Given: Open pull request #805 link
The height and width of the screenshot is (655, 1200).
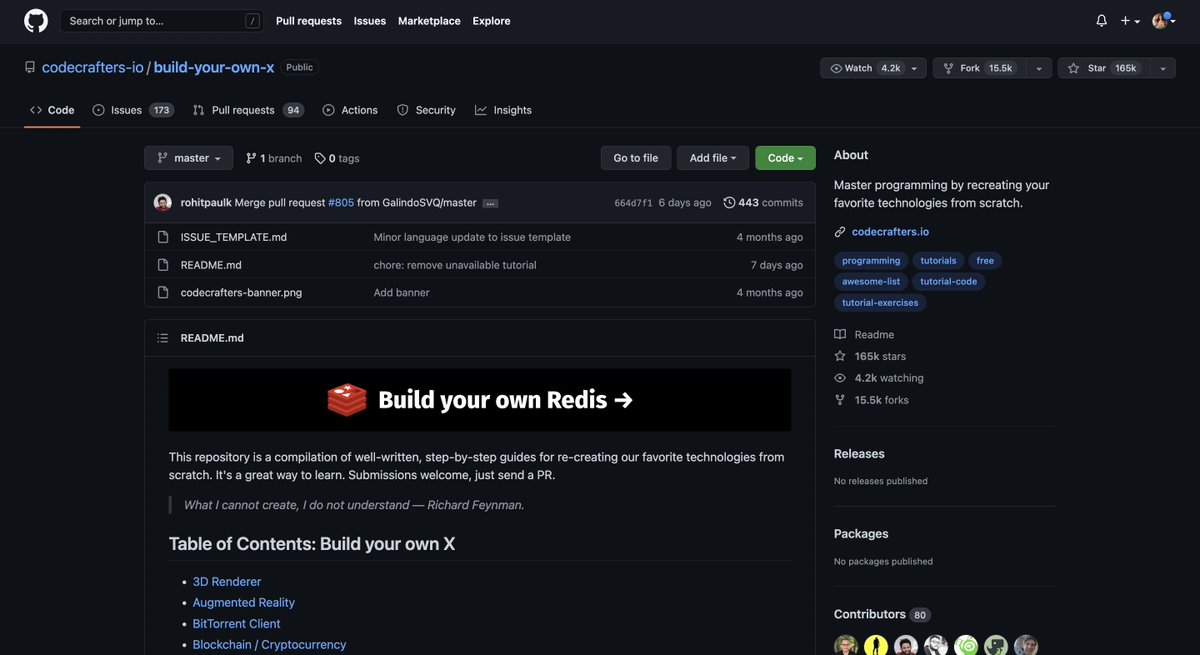Looking at the screenshot, I should point(341,200).
